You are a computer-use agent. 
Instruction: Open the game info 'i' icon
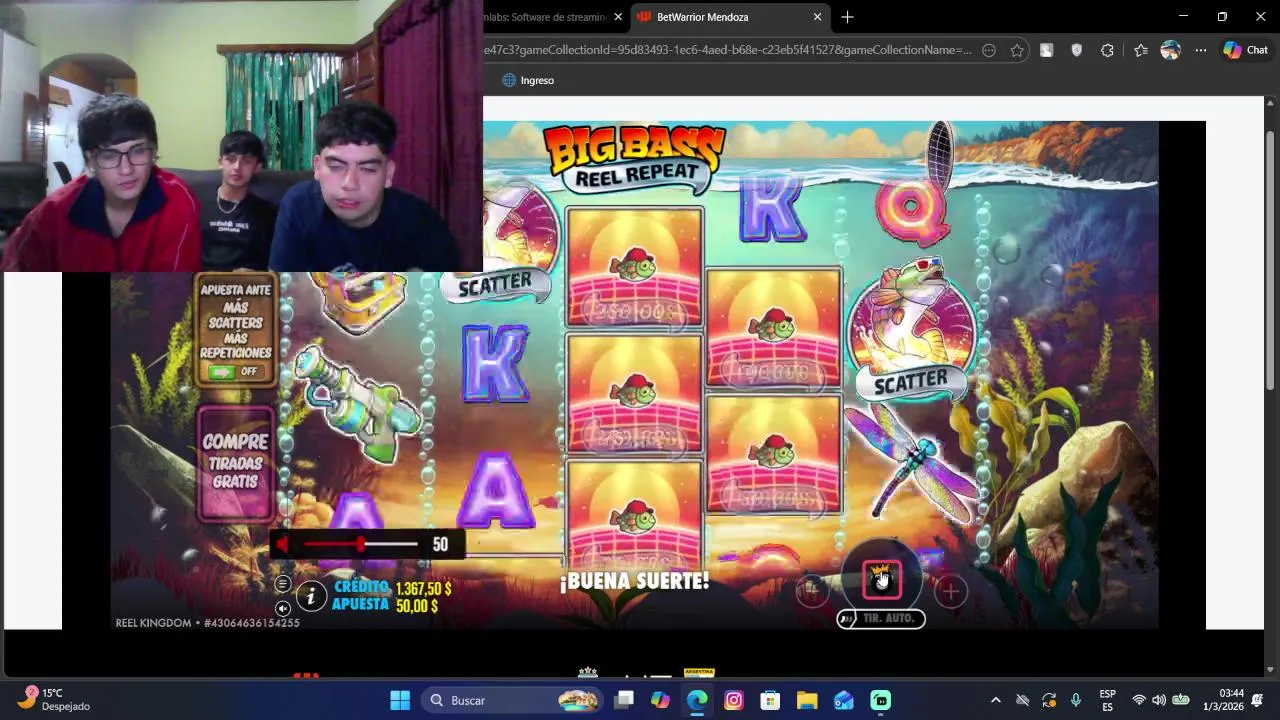pyautogui.click(x=311, y=596)
